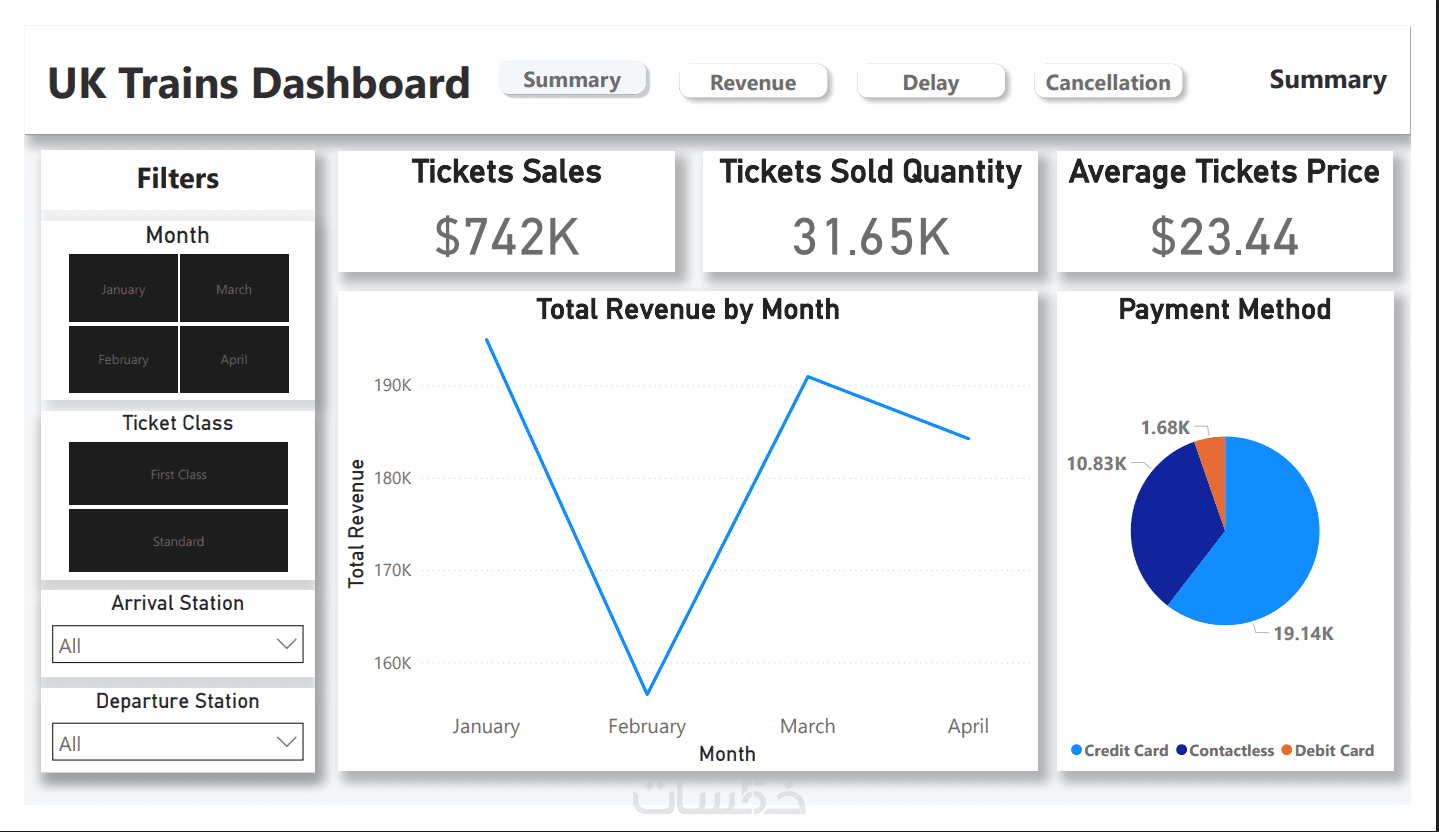The image size is (1439, 832).
Task: Click the Debit Card legend marker
Action: 1287,750
